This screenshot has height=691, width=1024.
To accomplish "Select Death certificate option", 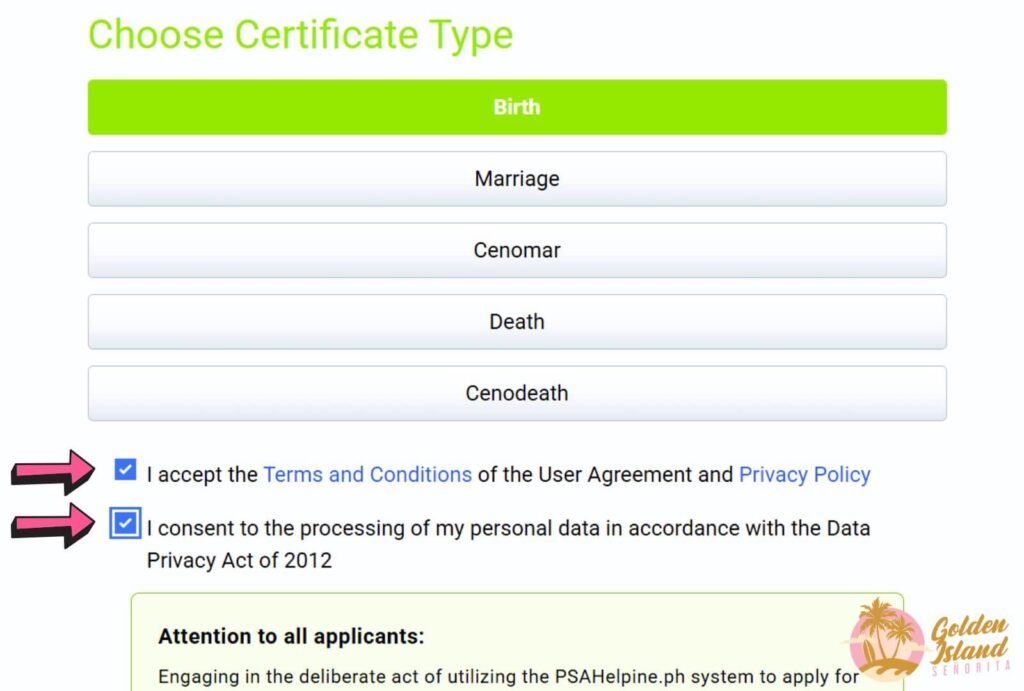I will (x=516, y=321).
